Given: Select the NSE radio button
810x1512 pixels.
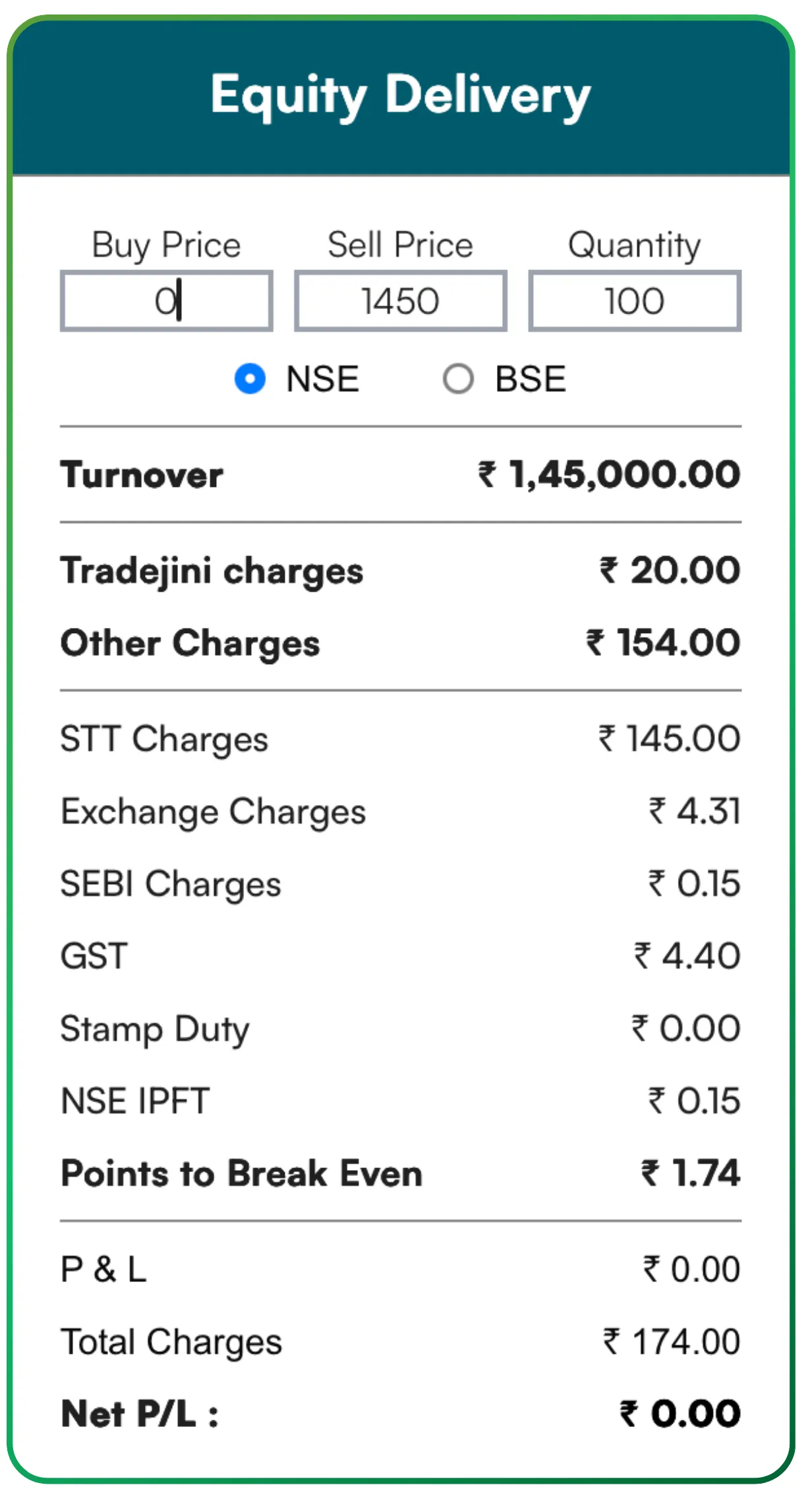Looking at the screenshot, I should click(x=250, y=379).
